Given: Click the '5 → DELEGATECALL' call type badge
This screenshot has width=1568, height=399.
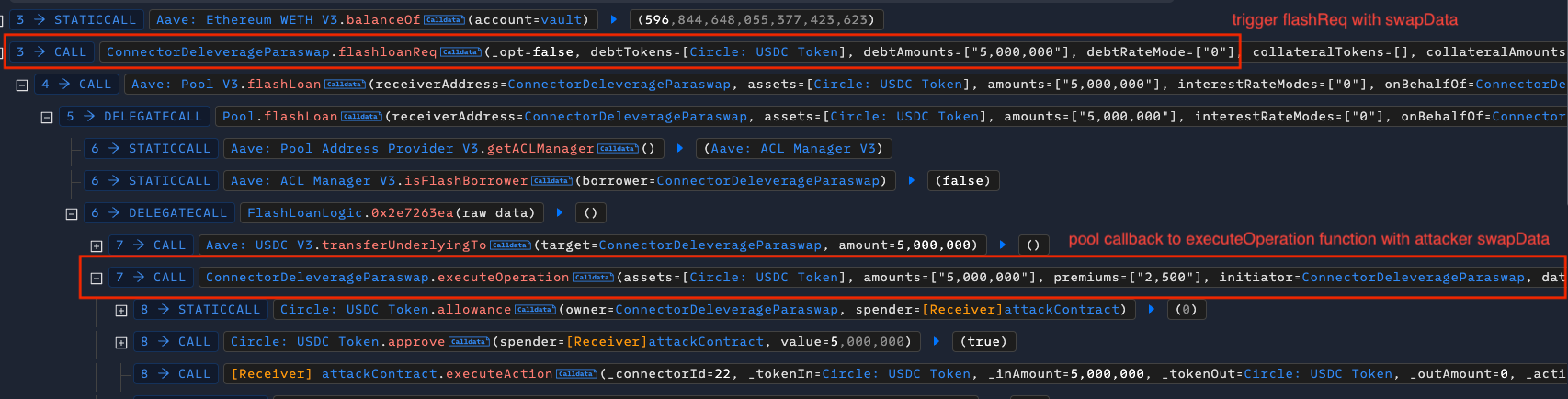Looking at the screenshot, I should coord(134,117).
